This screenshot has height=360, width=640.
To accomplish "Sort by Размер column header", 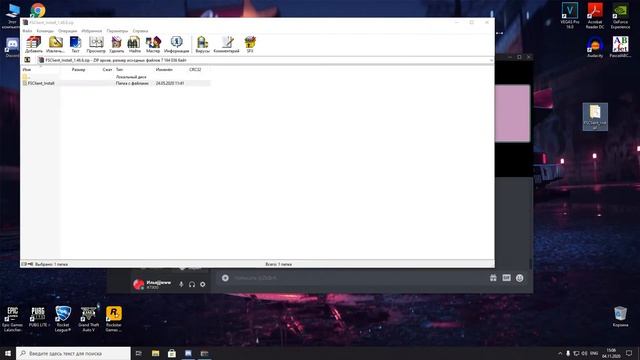I will (78, 69).
